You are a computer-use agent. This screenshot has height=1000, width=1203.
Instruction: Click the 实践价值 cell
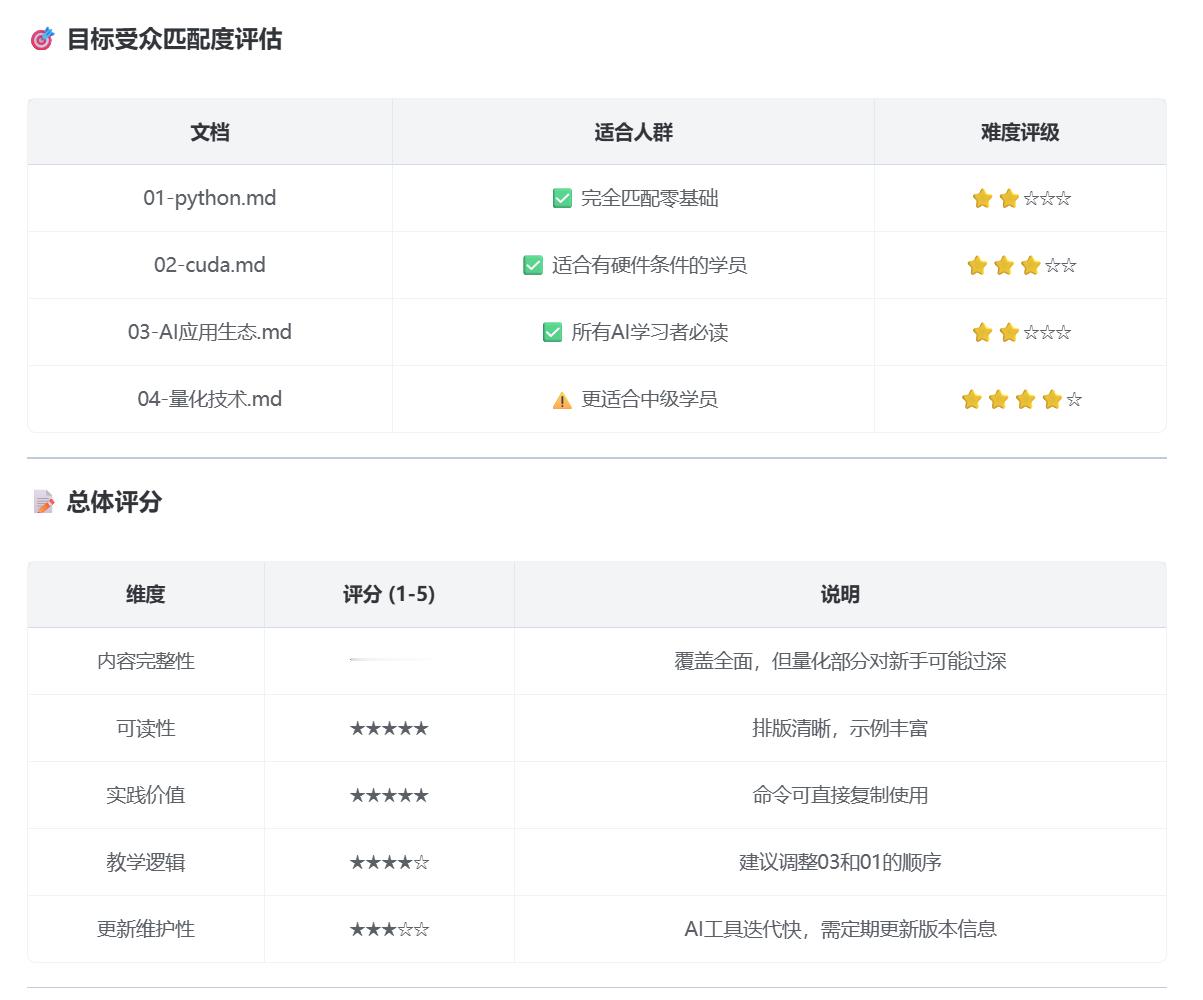pyautogui.click(x=146, y=795)
